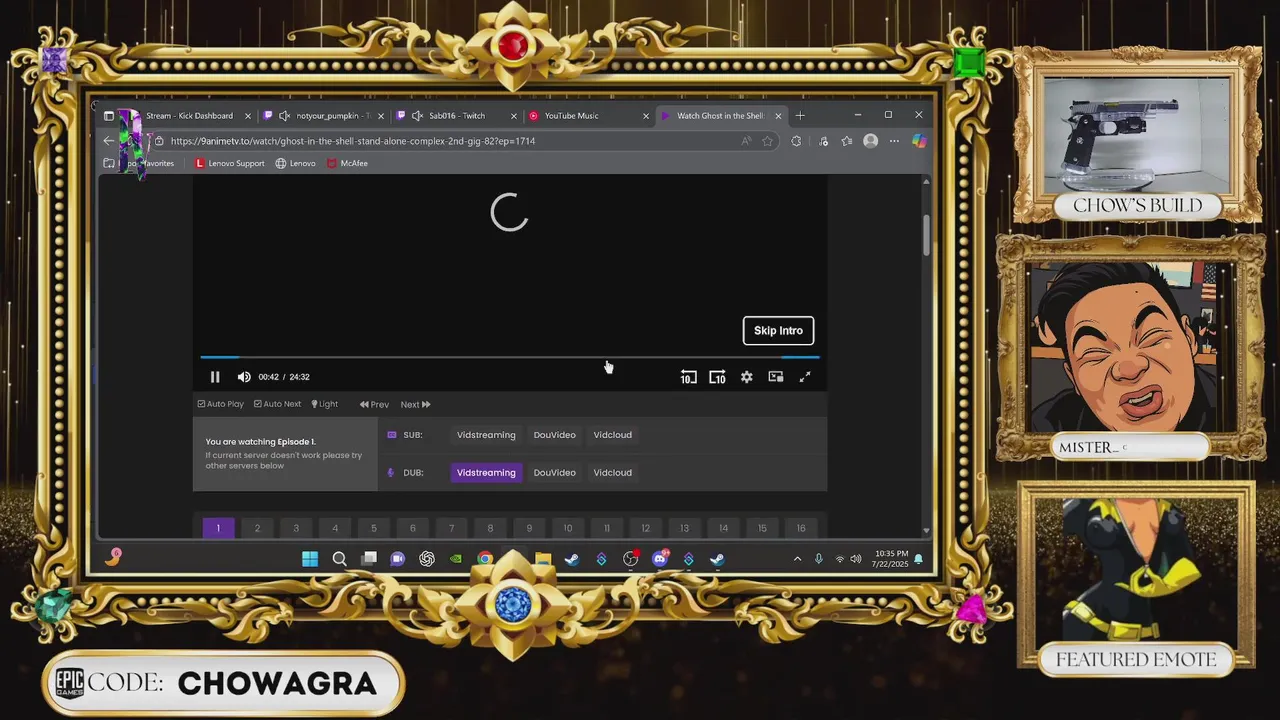Select episode 16 in episode list
Screen dimensions: 1280x720
(x=801, y=528)
